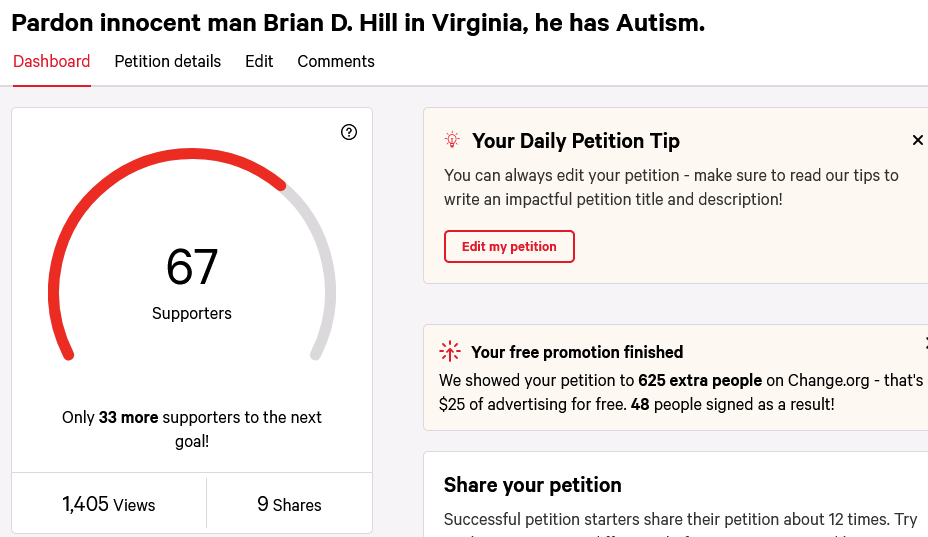Close the free promotion finished notice
928x537 pixels.
tap(926, 343)
